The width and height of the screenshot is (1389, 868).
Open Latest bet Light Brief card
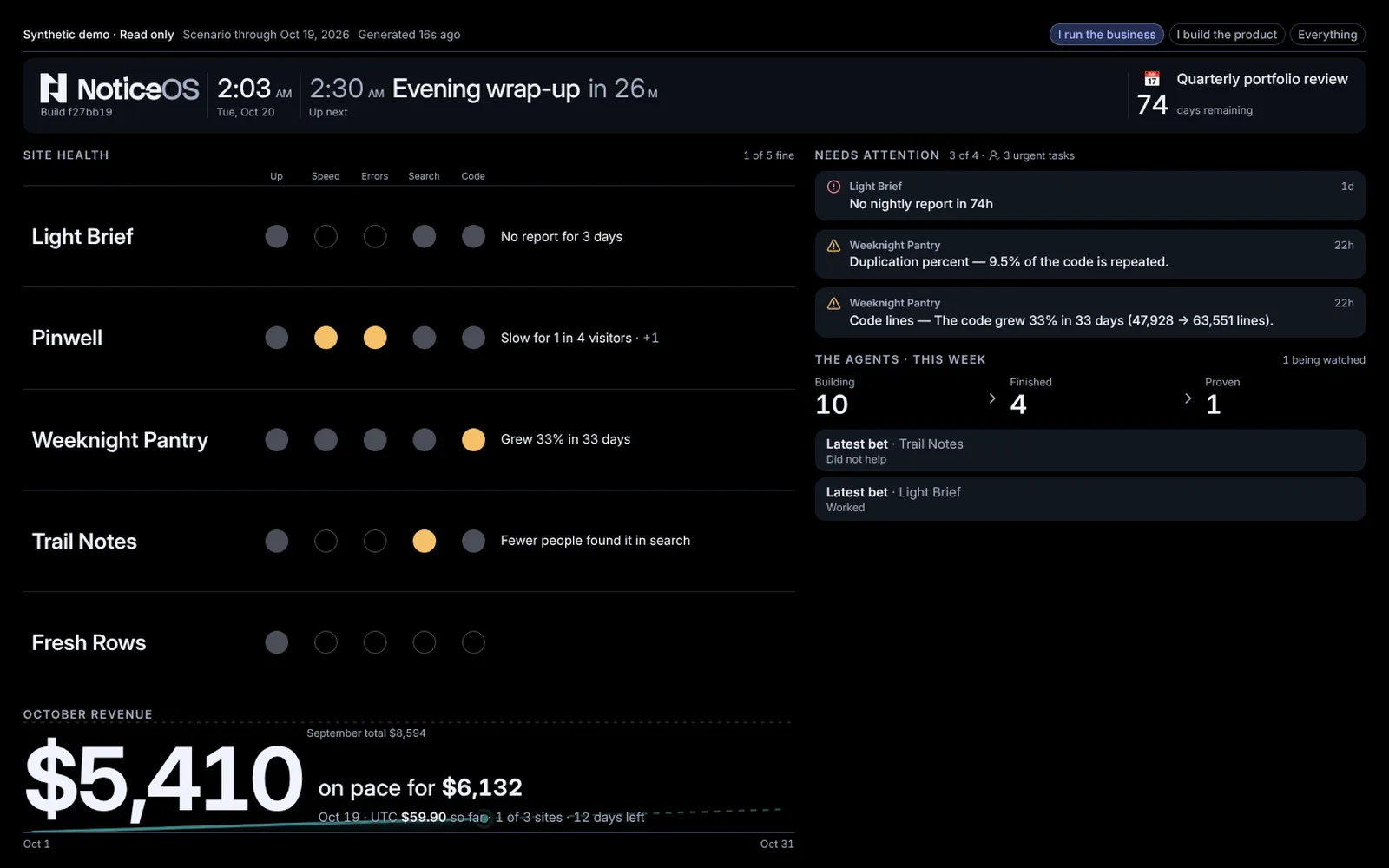pyautogui.click(x=1089, y=499)
